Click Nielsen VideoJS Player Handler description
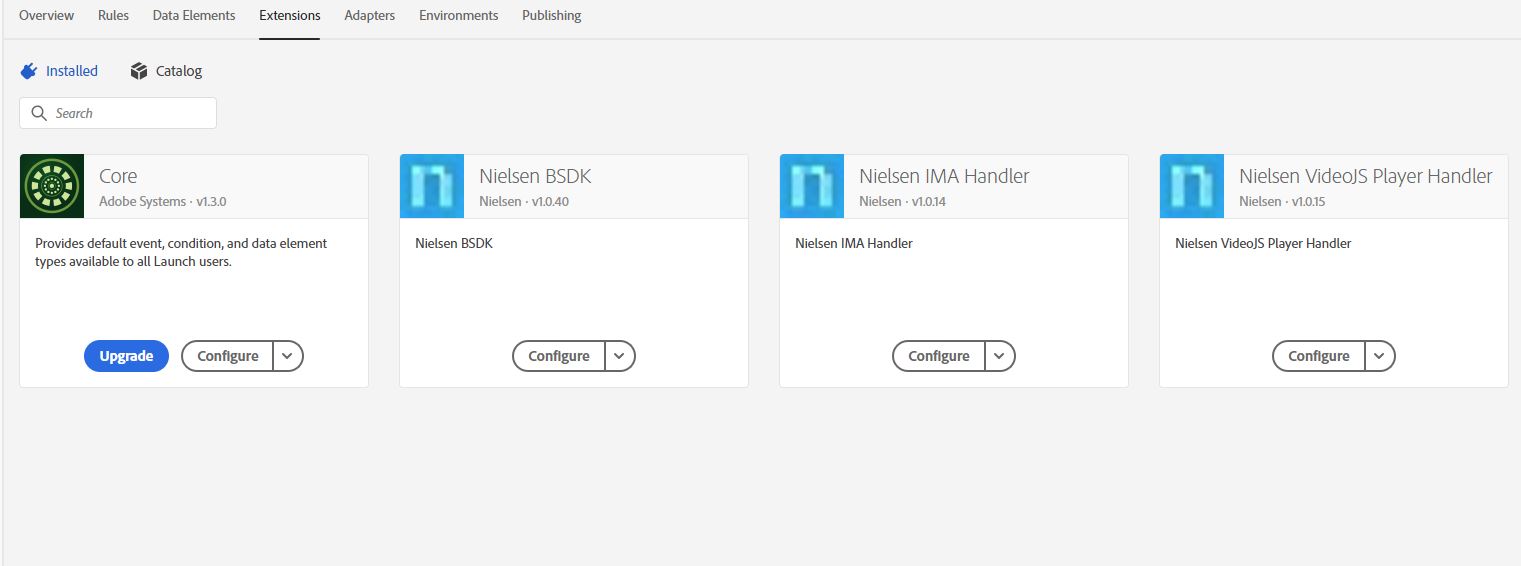1521x566 pixels. (1263, 243)
